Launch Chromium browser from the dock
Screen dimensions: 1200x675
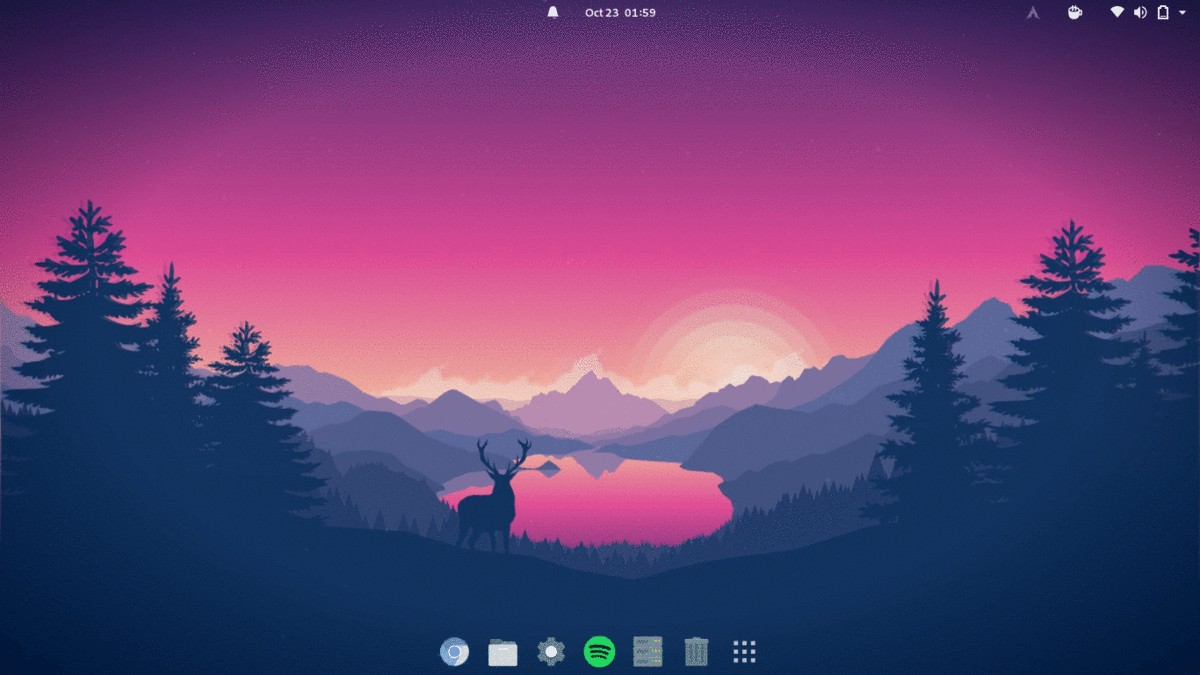coord(455,650)
